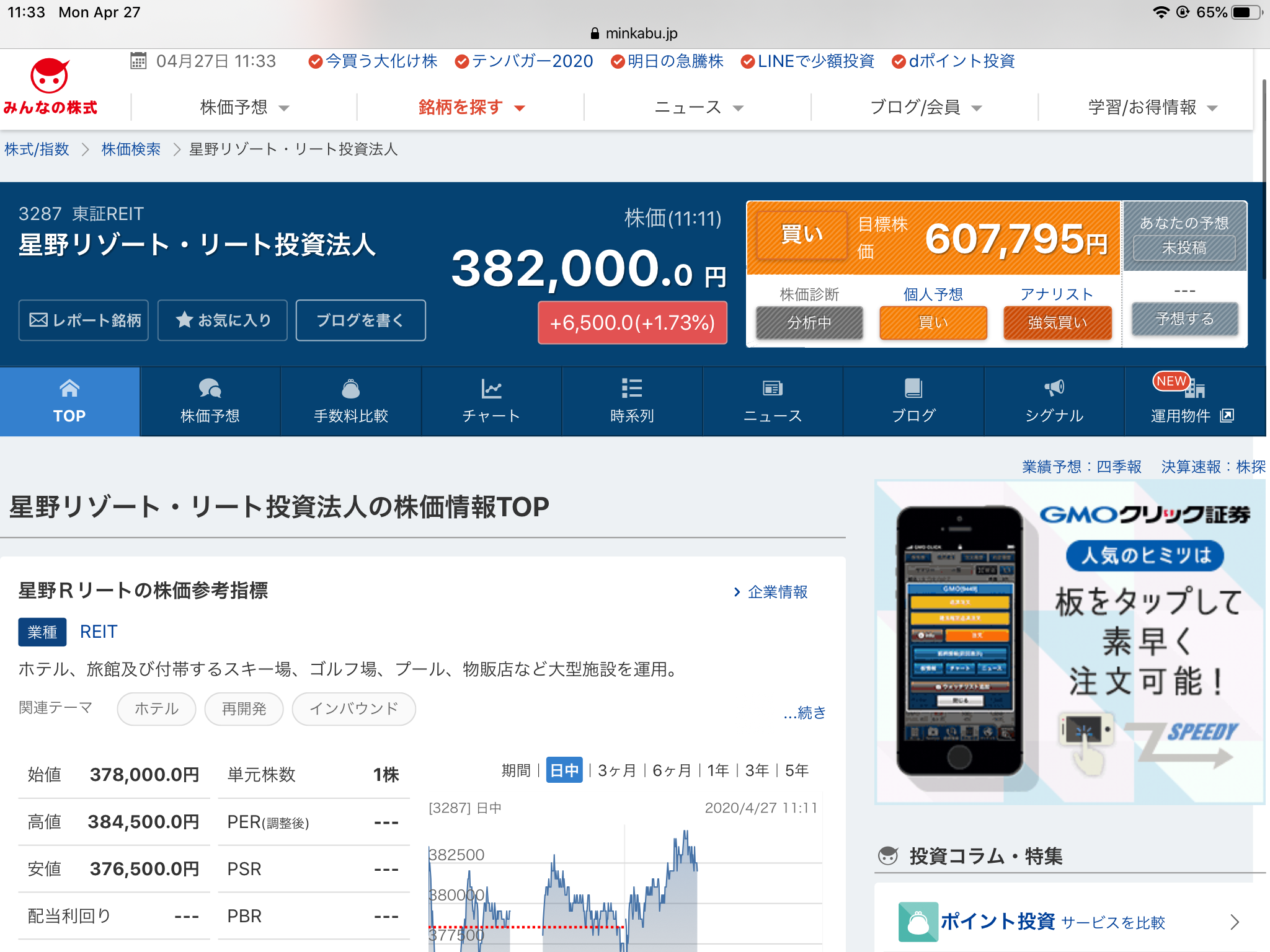
Task: Open the 株式/指数 breadcrumb link
Action: [x=37, y=149]
